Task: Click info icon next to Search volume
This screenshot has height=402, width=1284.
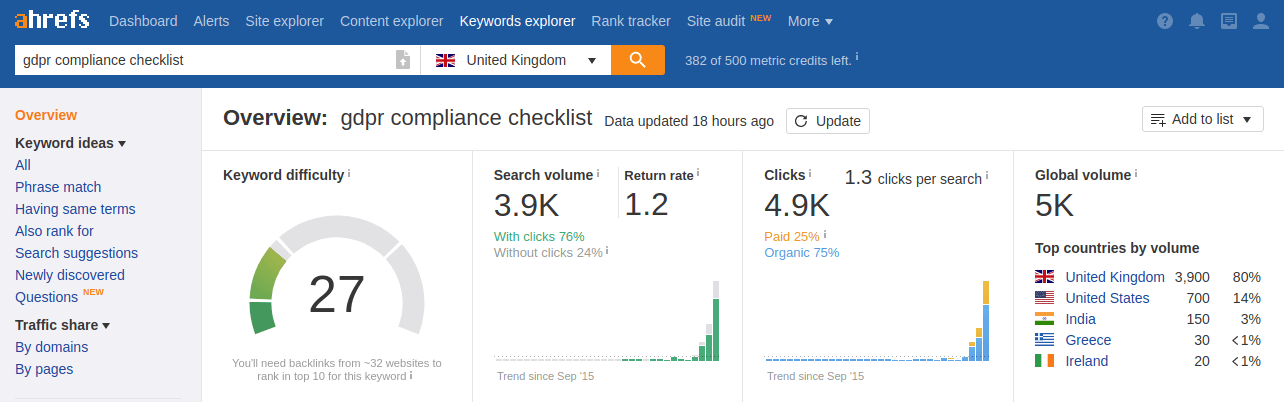Action: (598, 174)
